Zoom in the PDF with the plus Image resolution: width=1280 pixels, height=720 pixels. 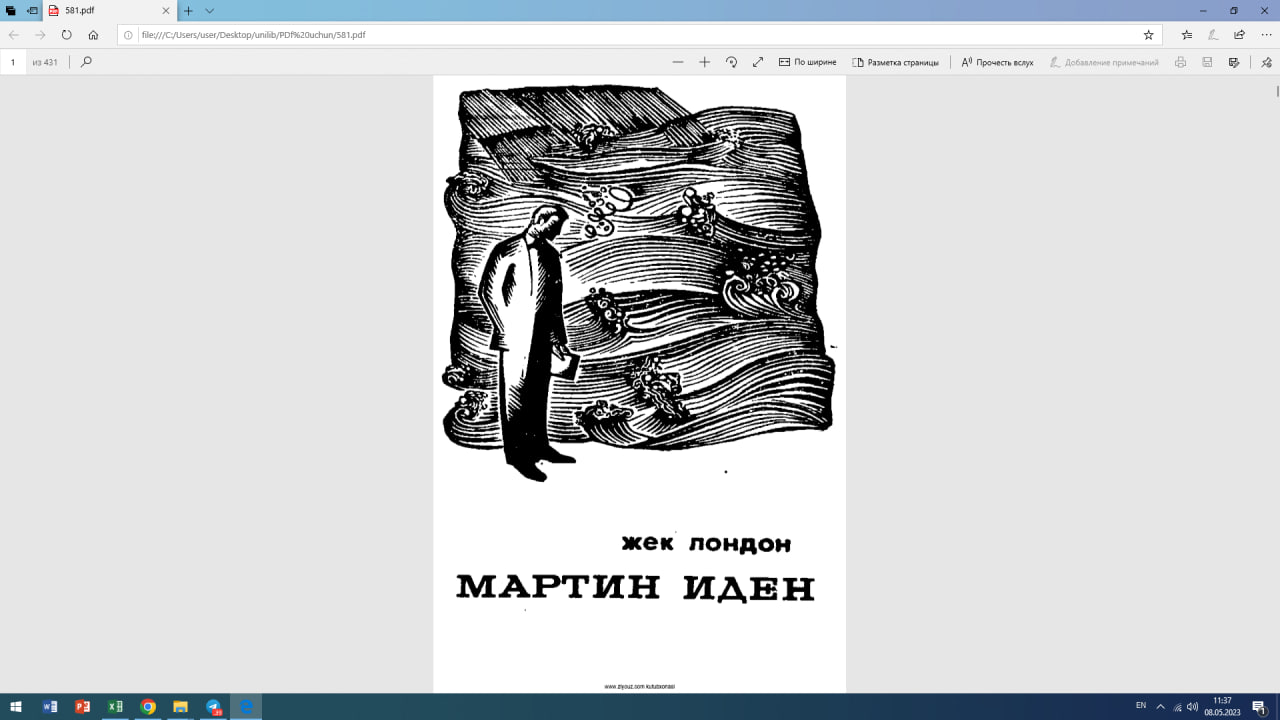click(x=704, y=62)
